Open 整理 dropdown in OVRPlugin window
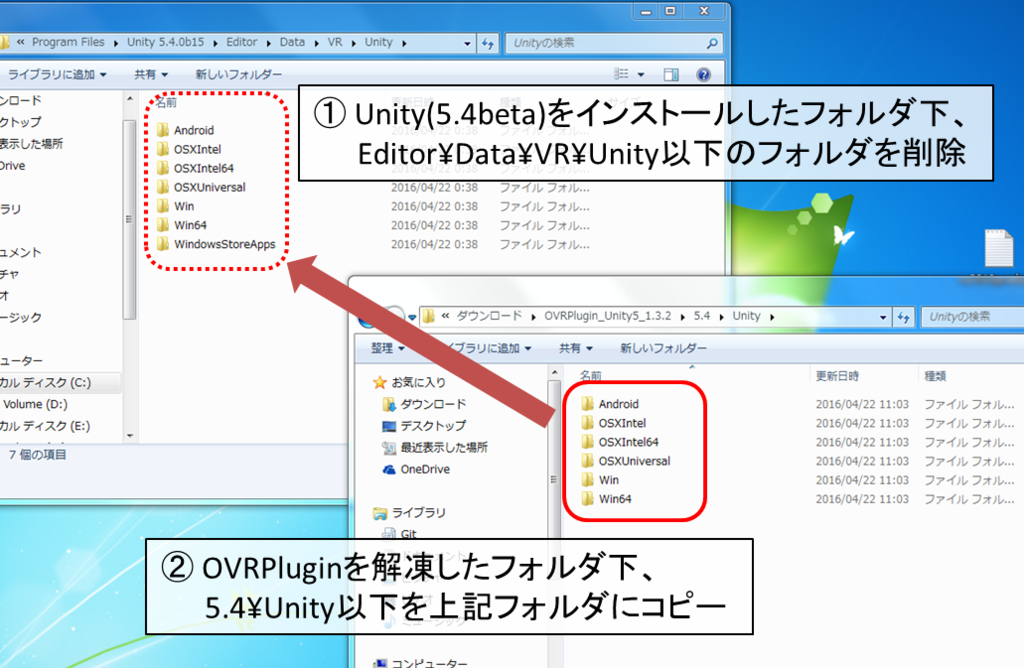Viewport: 1024px width, 668px height. 388,348
